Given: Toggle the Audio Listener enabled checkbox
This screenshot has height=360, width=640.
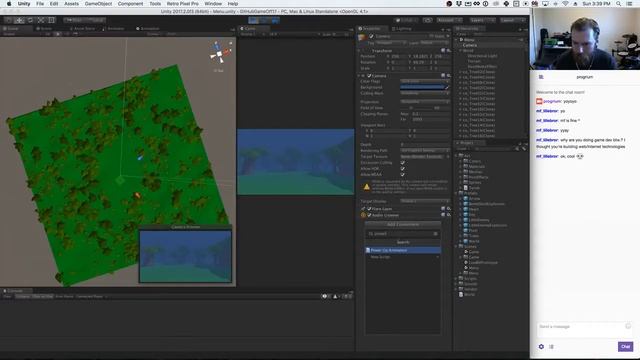Looking at the screenshot, I should pyautogui.click(x=369, y=215).
